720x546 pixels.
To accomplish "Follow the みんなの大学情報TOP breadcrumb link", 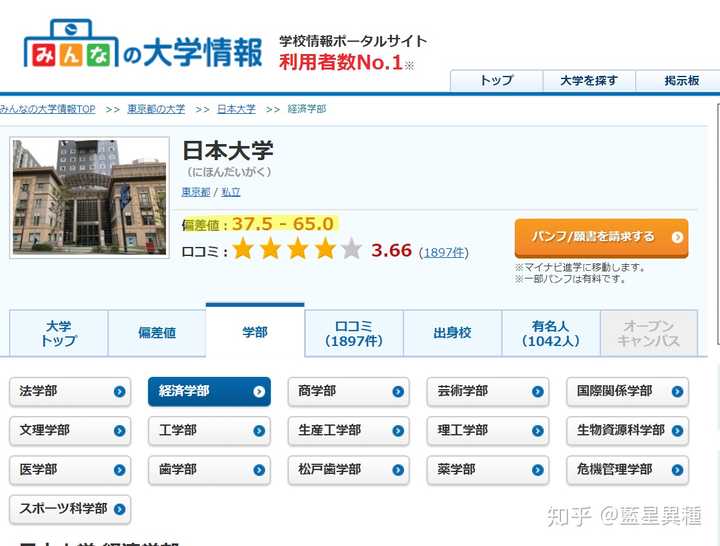I will [48, 109].
